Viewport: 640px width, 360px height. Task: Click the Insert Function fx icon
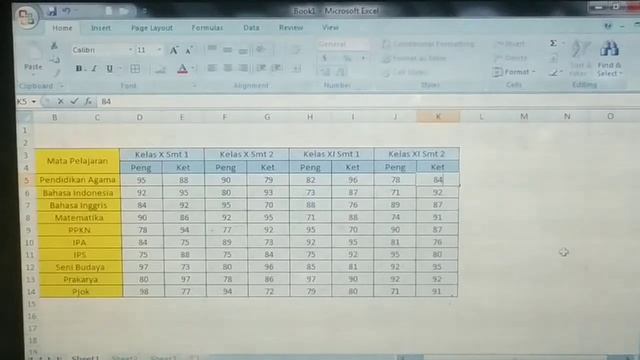point(88,101)
